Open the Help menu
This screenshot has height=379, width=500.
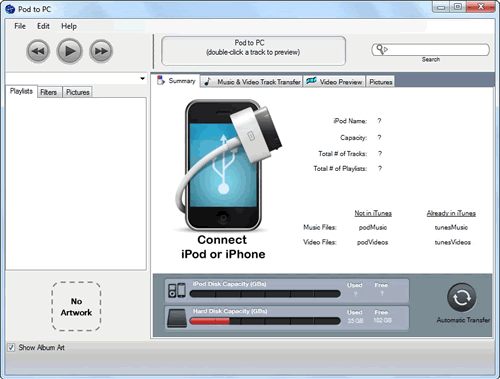(69, 26)
